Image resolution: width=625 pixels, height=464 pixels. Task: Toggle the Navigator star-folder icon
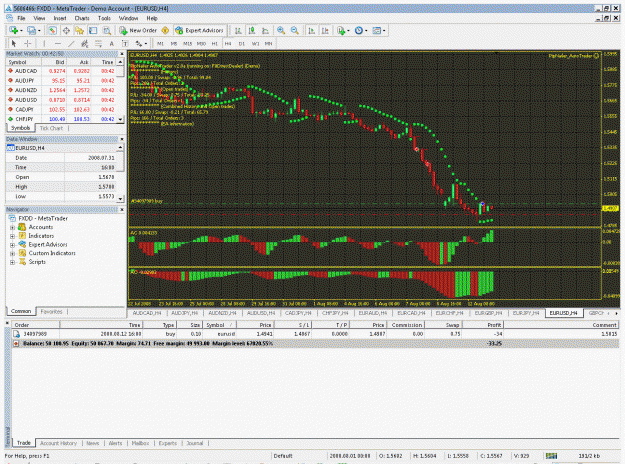click(79, 30)
